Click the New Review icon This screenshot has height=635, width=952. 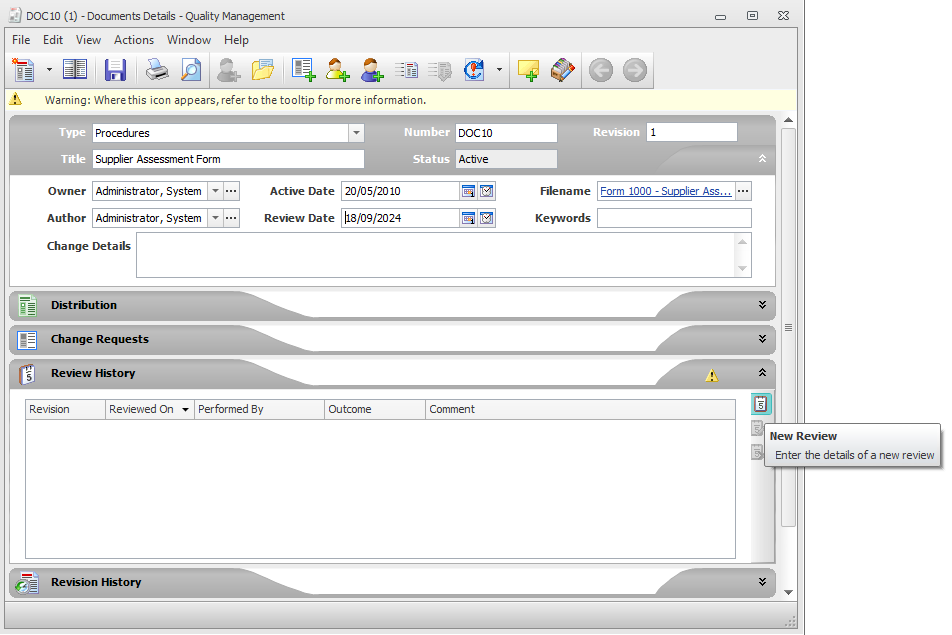761,404
